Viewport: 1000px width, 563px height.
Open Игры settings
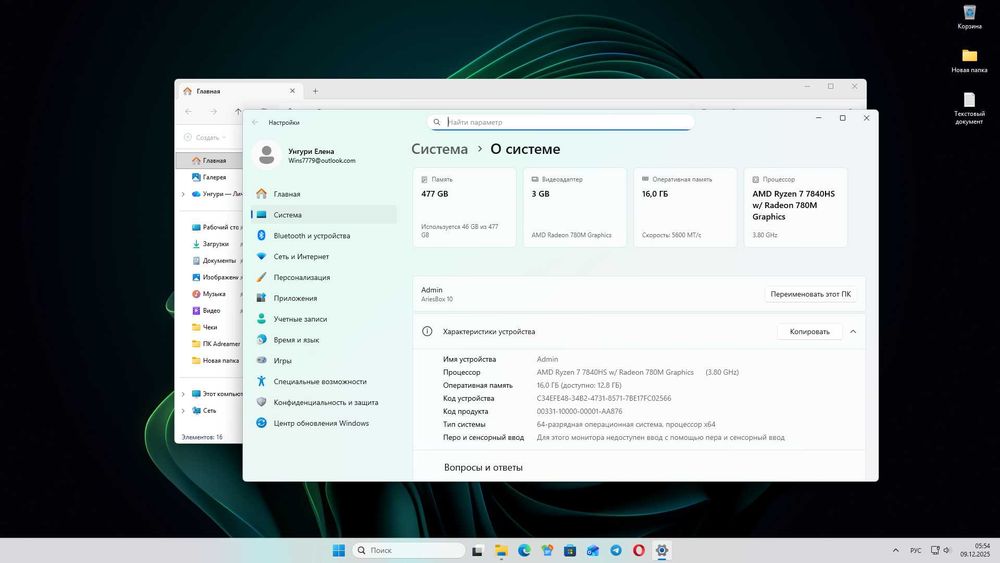[323, 360]
